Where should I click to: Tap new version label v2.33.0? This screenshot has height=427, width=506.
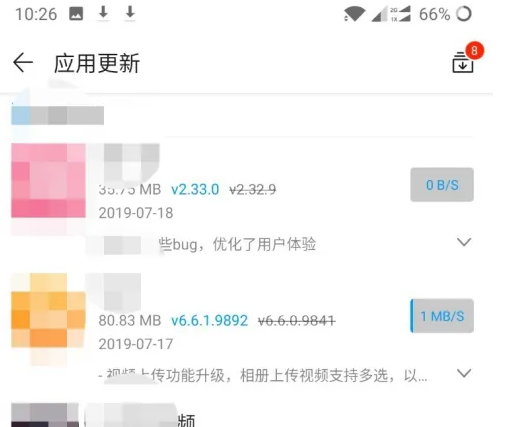pyautogui.click(x=195, y=190)
